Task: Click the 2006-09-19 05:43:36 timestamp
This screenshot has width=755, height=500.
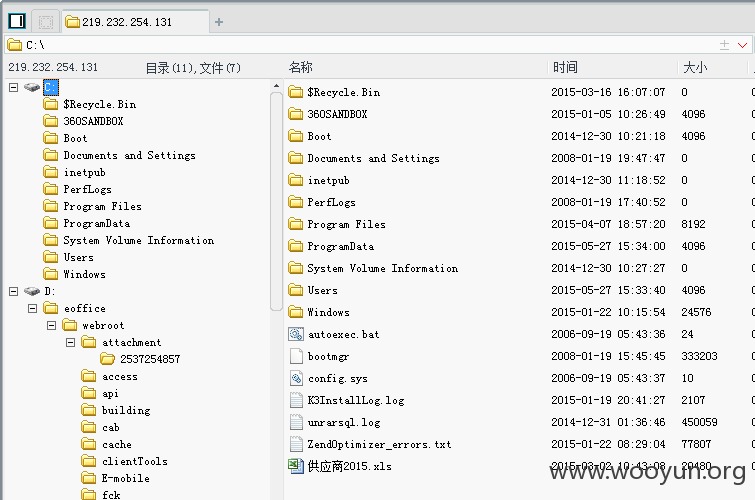Action: [608, 334]
